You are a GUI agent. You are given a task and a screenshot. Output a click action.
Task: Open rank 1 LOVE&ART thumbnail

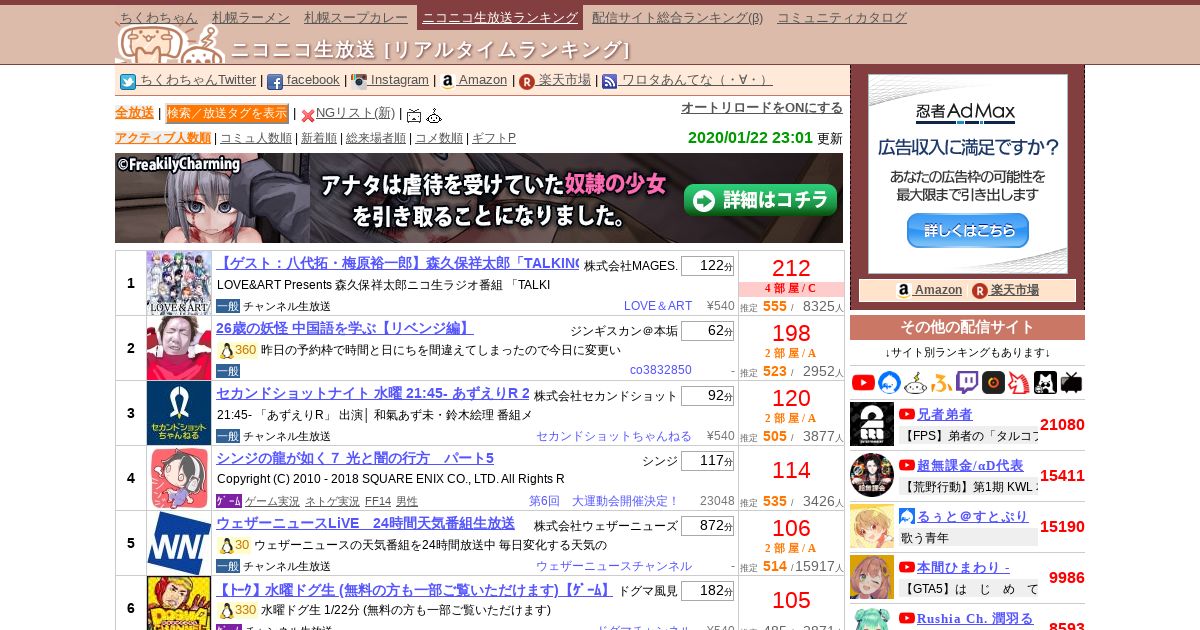coord(179,283)
